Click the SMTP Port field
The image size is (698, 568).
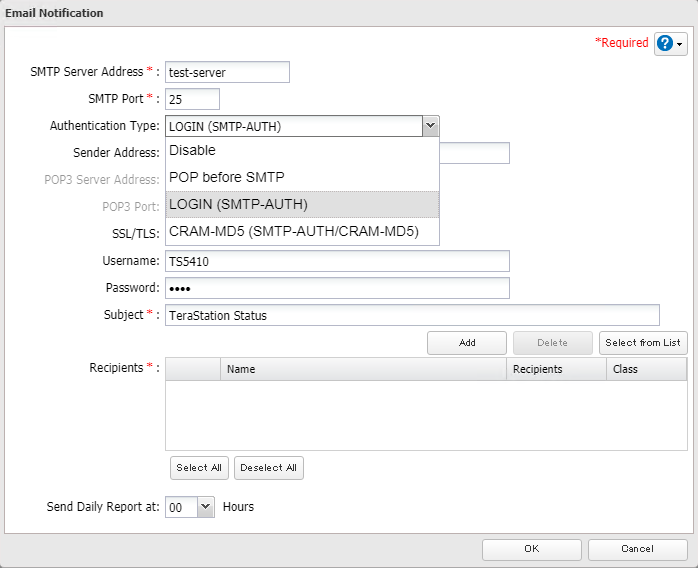(x=192, y=99)
